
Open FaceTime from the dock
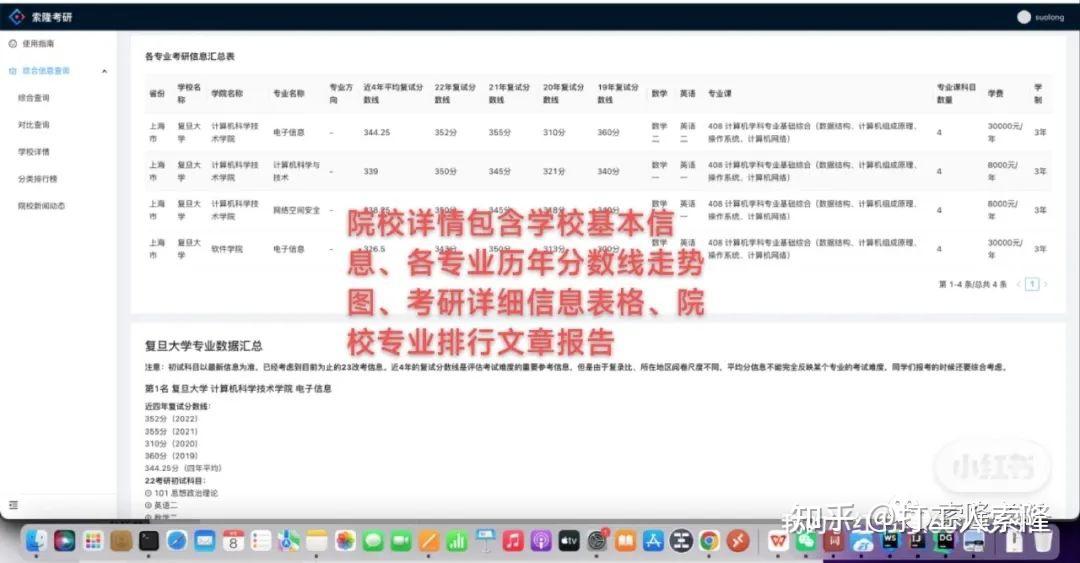pos(401,541)
